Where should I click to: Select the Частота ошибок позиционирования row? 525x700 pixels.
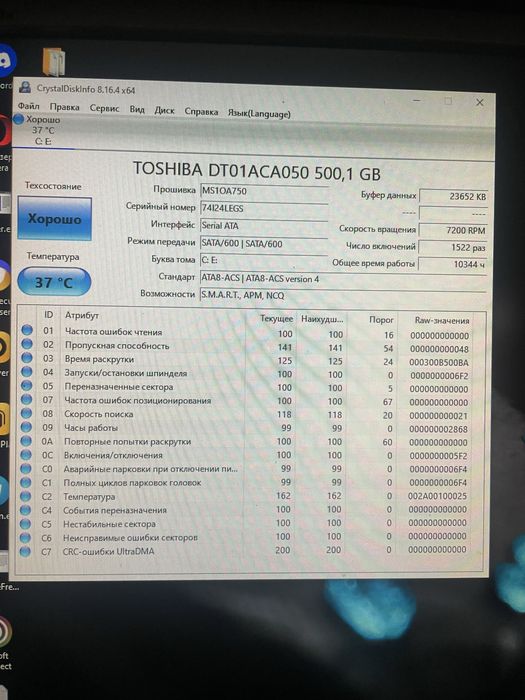[250, 401]
